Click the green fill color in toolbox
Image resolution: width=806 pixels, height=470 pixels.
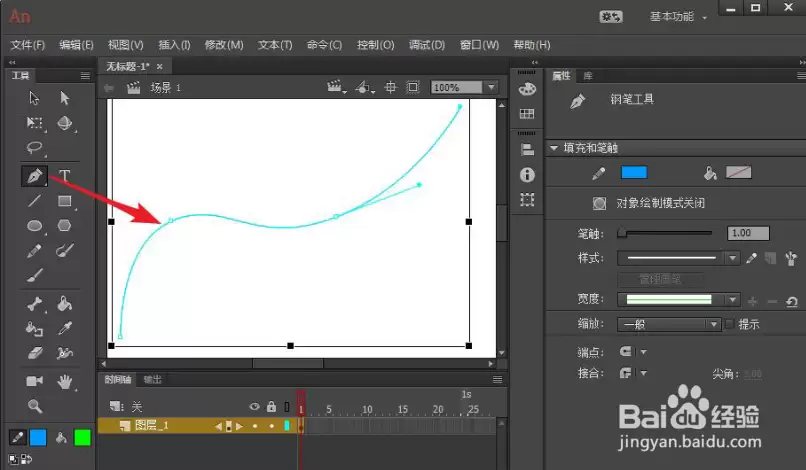[x=82, y=438]
